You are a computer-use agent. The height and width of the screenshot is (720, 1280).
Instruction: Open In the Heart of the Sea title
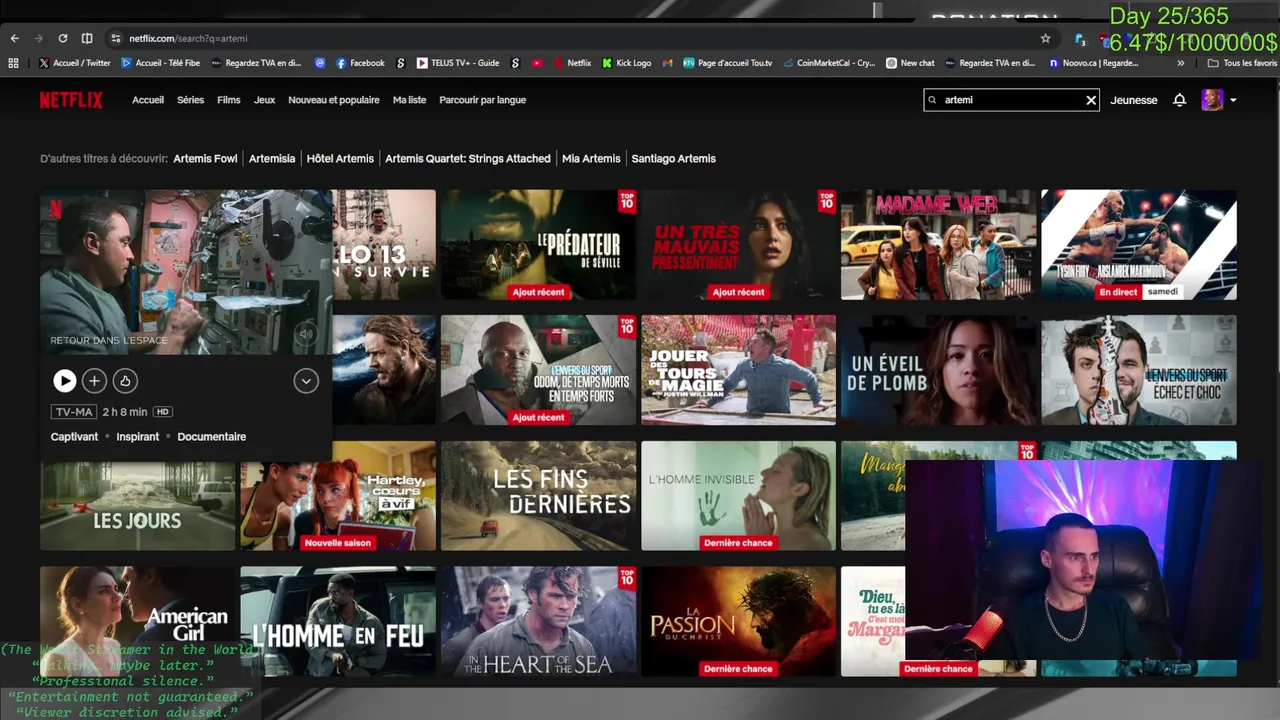538,621
